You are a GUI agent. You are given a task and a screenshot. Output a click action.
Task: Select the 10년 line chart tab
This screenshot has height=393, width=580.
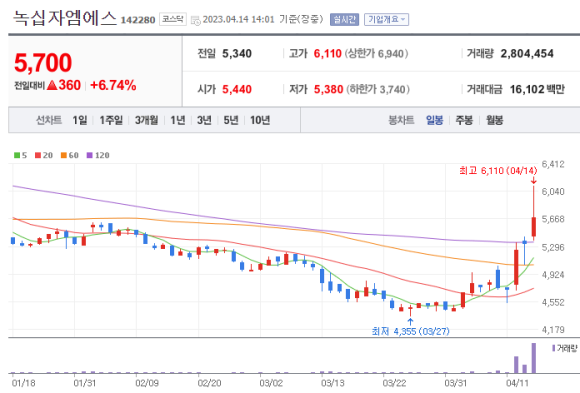[260, 120]
